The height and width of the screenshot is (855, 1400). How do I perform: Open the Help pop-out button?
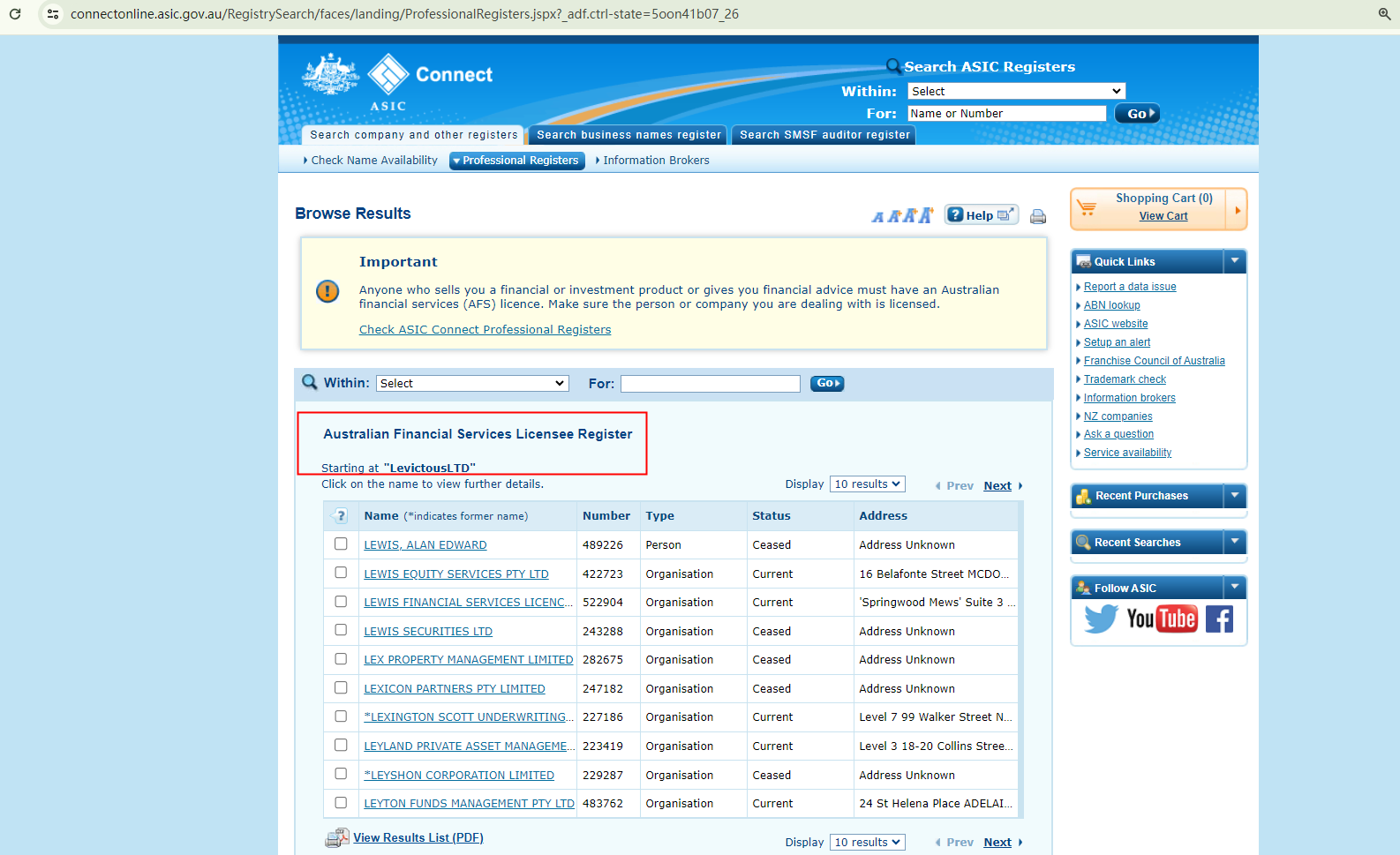tap(982, 215)
